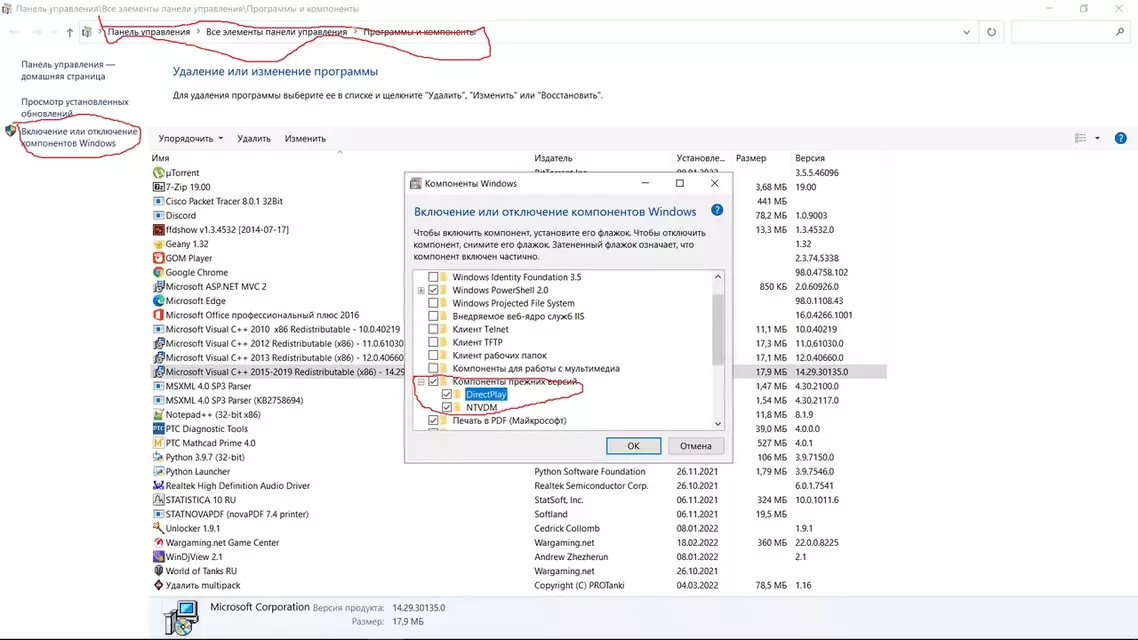
Task: Expand the Windows PowerShell 2.0 tree node
Action: point(421,290)
